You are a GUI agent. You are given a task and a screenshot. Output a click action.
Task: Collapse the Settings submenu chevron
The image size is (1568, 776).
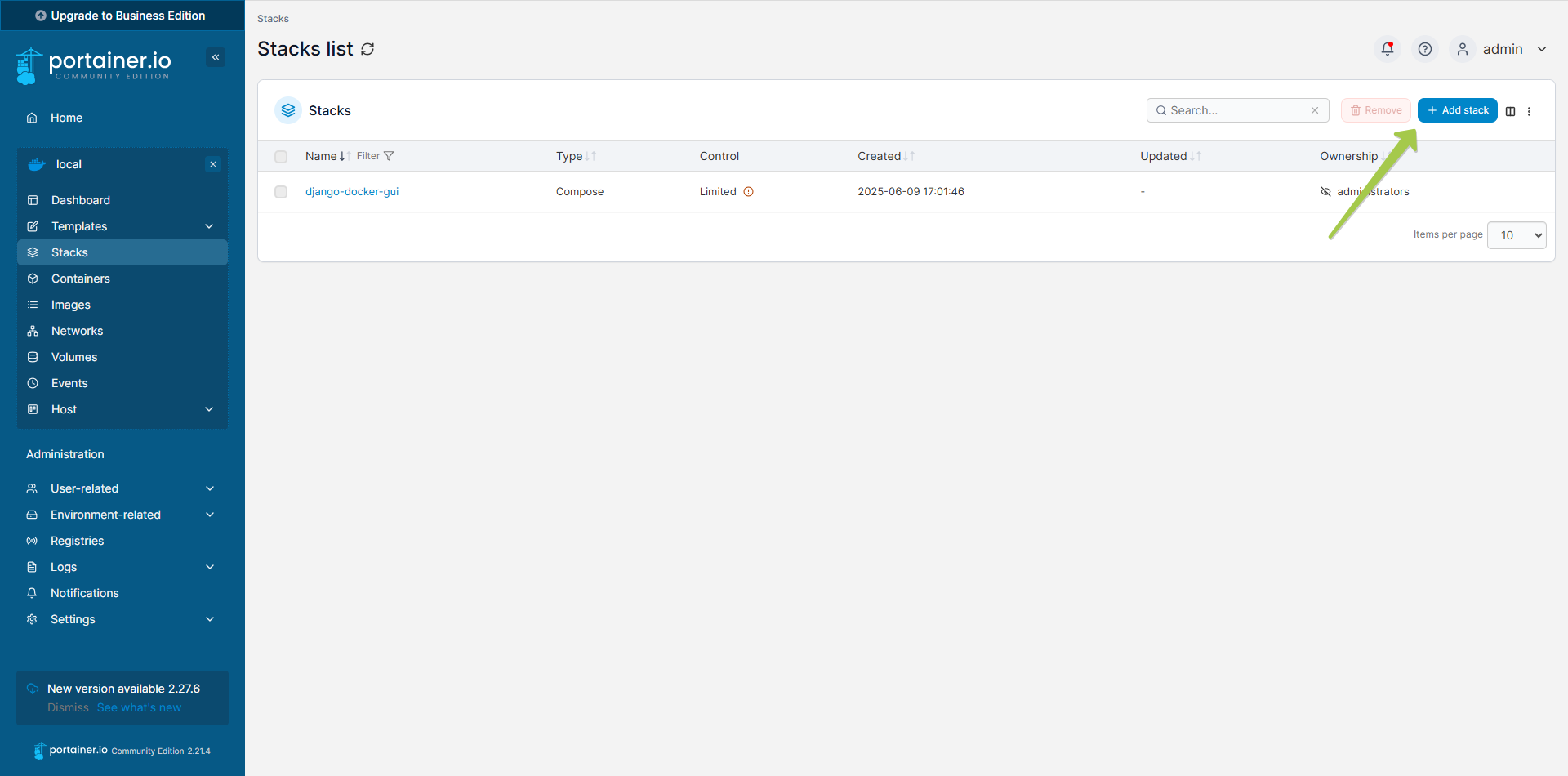coord(210,618)
